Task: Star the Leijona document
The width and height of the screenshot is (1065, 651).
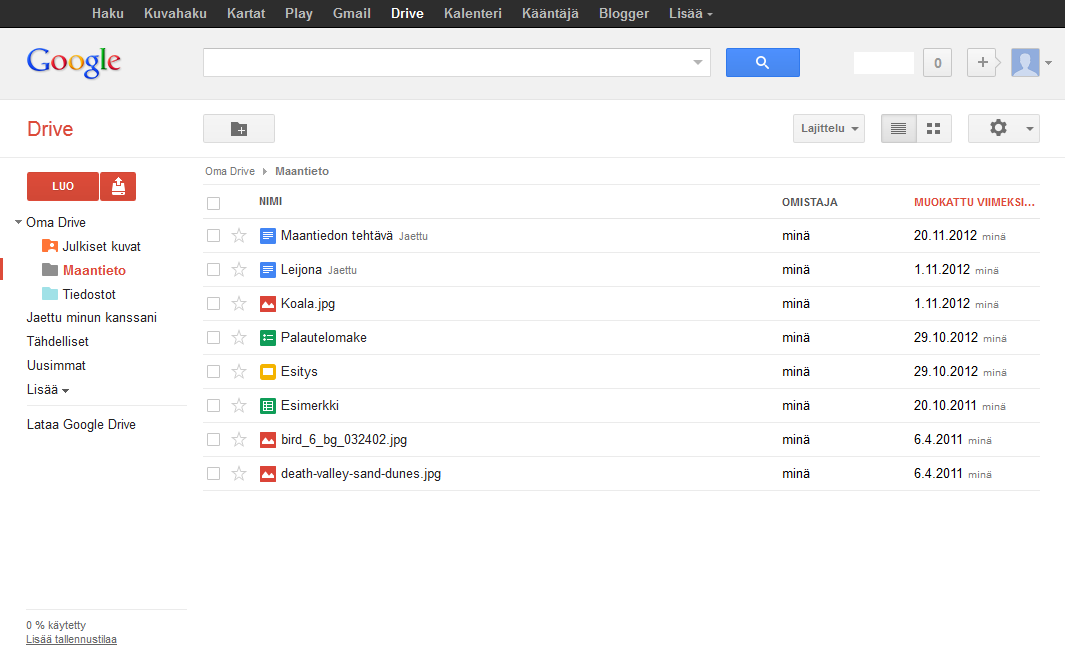Action: coord(238,270)
